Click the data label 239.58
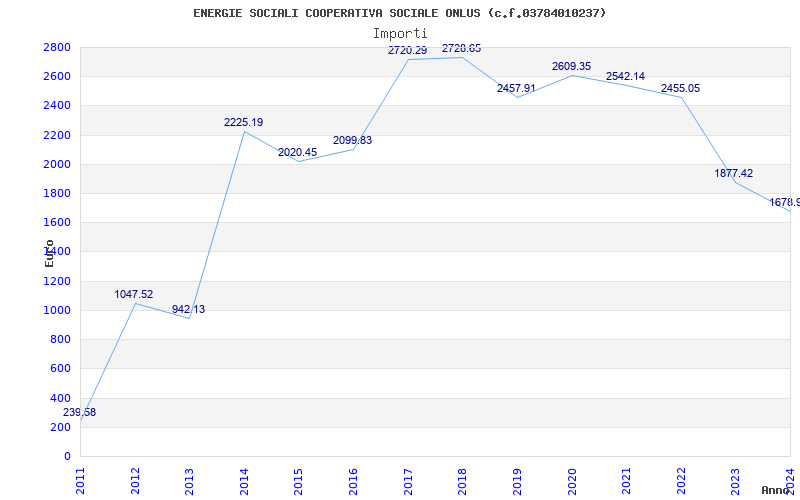 [x=80, y=412]
